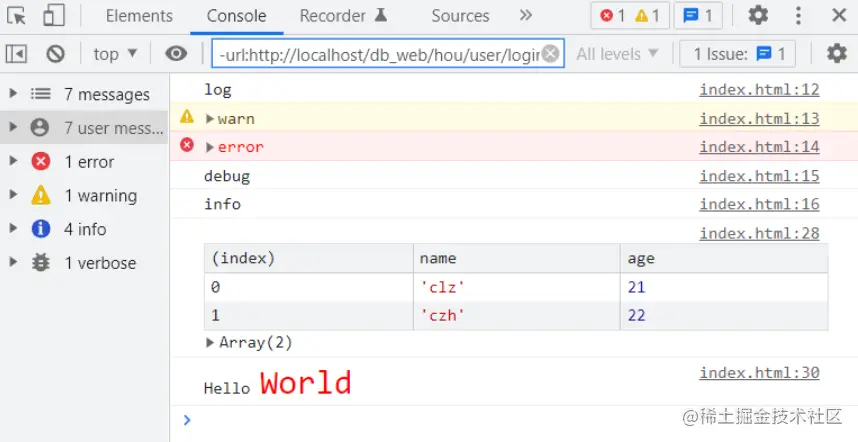Click the 'clz' table cell
This screenshot has width=858, height=442.
pyautogui.click(x=517, y=287)
